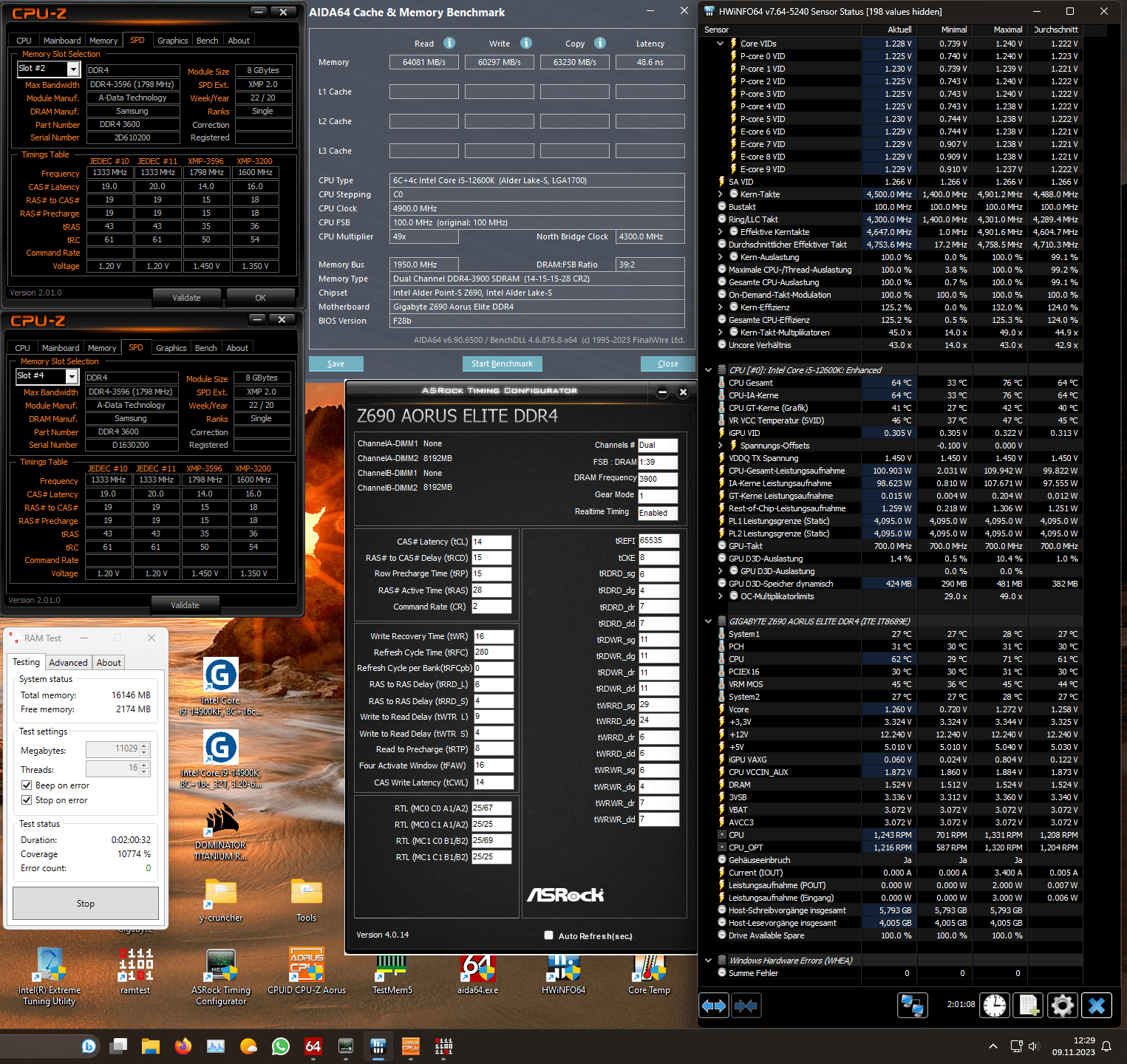Image resolution: width=1127 pixels, height=1064 pixels.
Task: Open About tab in RAM Test
Action: pyautogui.click(x=109, y=663)
